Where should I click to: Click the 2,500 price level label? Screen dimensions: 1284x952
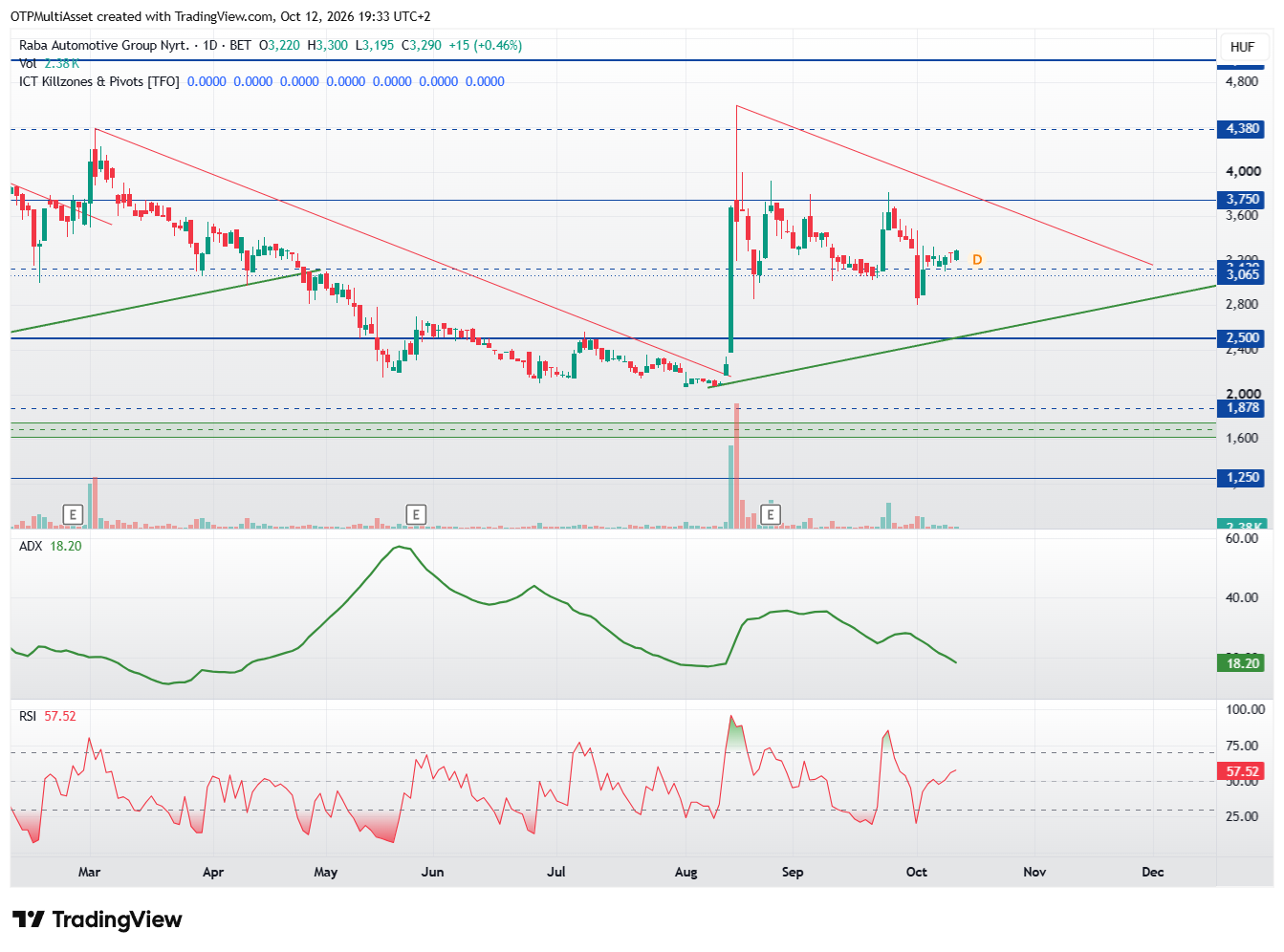coord(1241,338)
